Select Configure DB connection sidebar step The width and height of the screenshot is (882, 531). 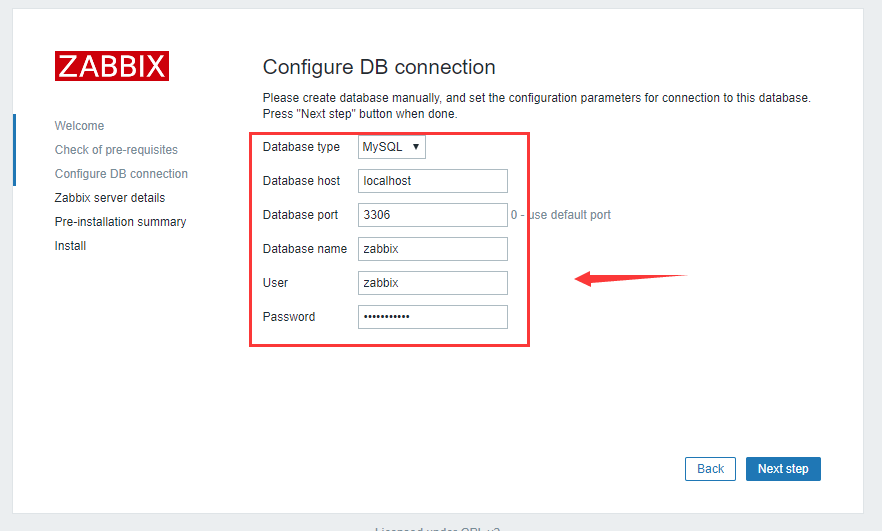121,174
